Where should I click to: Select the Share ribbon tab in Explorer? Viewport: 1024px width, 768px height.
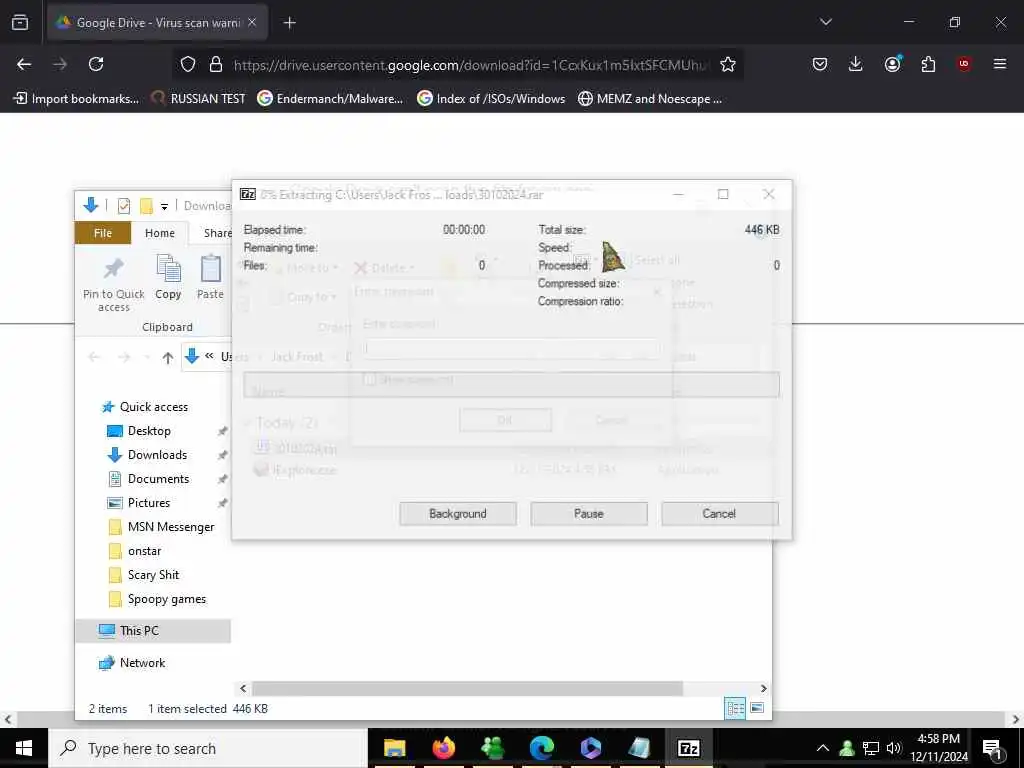click(217, 233)
